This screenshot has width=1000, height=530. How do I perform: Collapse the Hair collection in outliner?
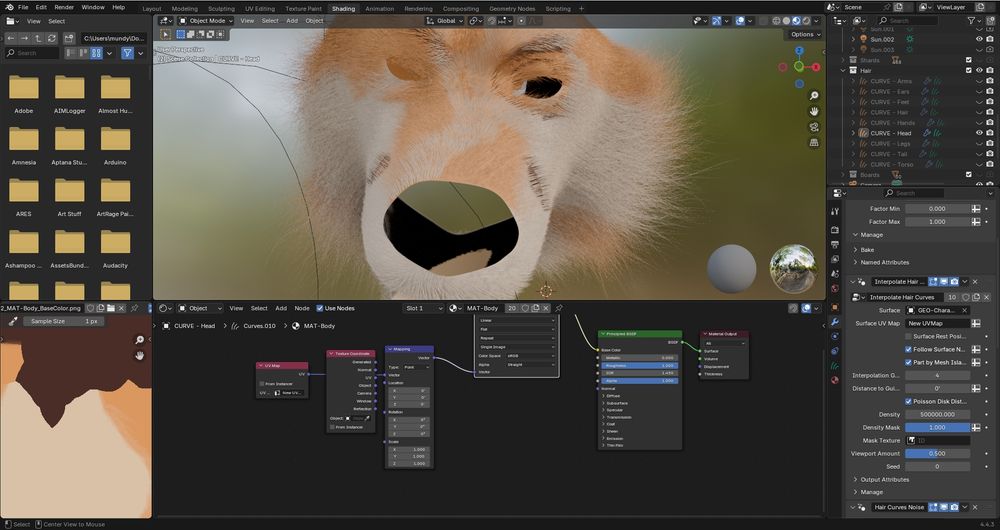click(843, 71)
